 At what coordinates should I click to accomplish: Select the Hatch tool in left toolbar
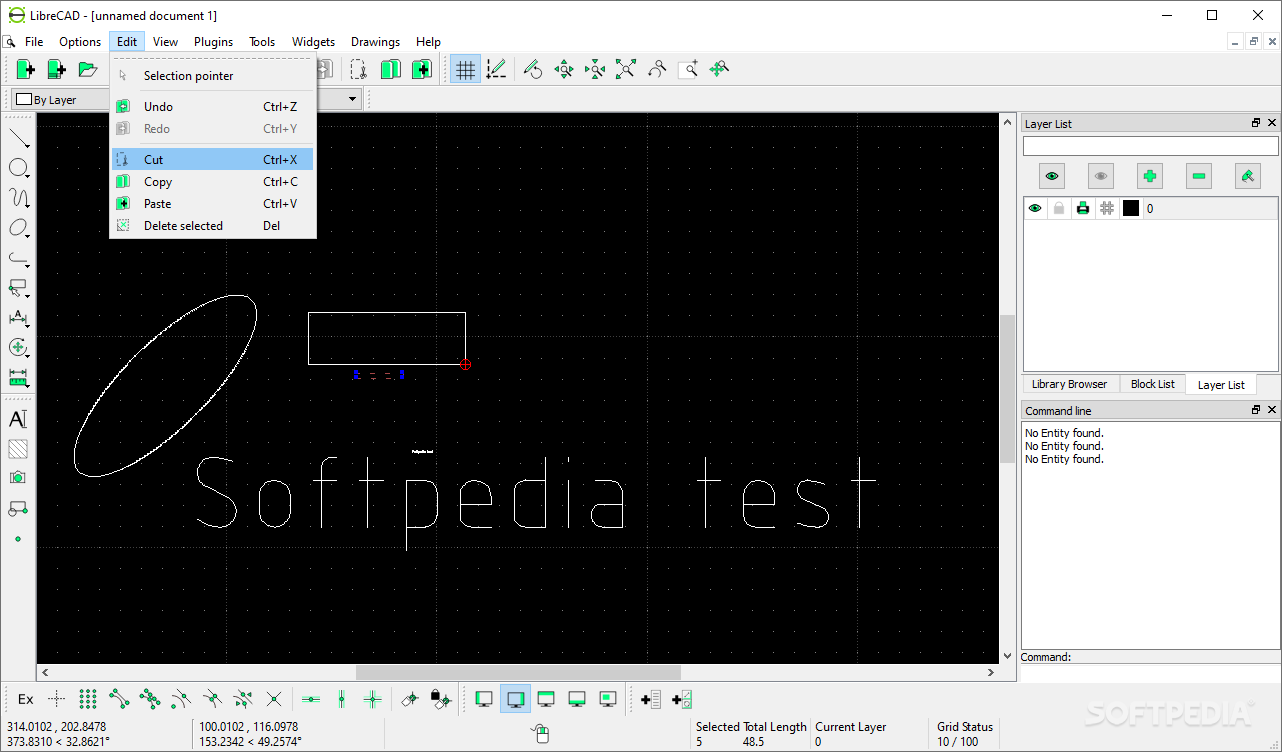pos(18,449)
